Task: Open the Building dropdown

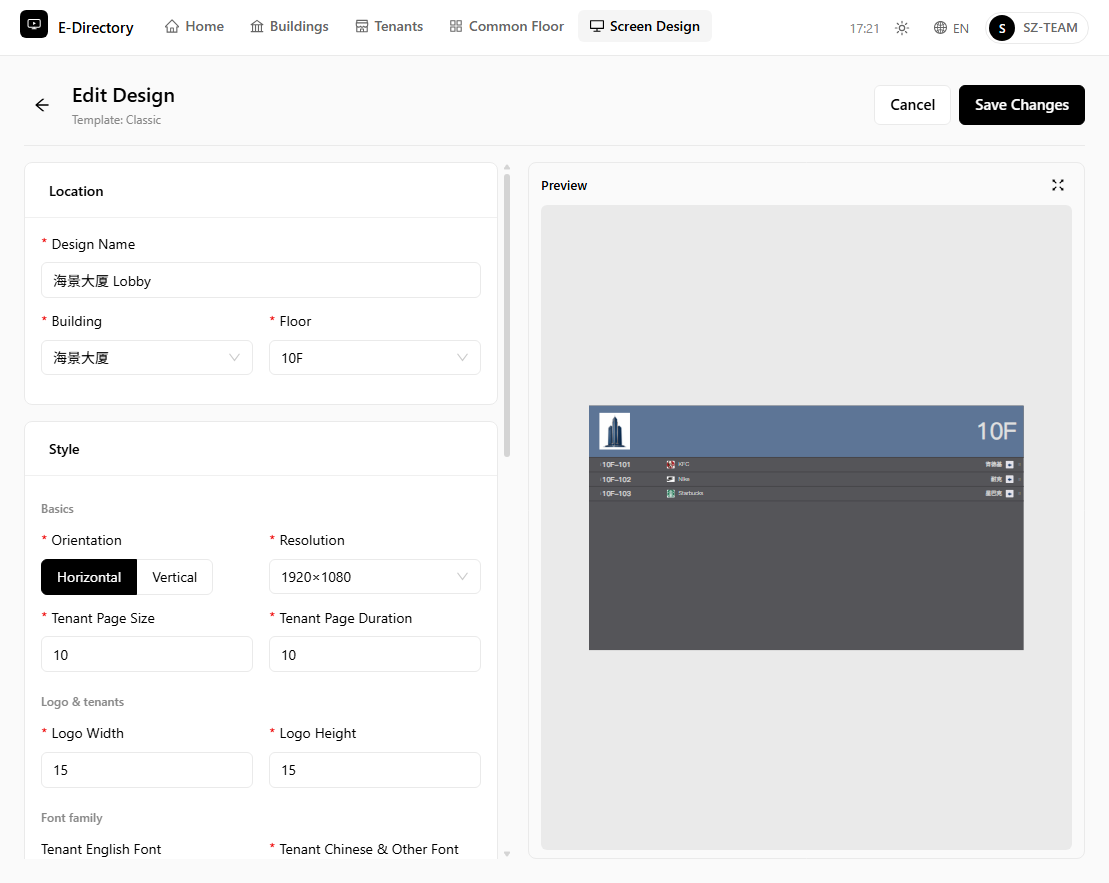Action: pos(147,358)
